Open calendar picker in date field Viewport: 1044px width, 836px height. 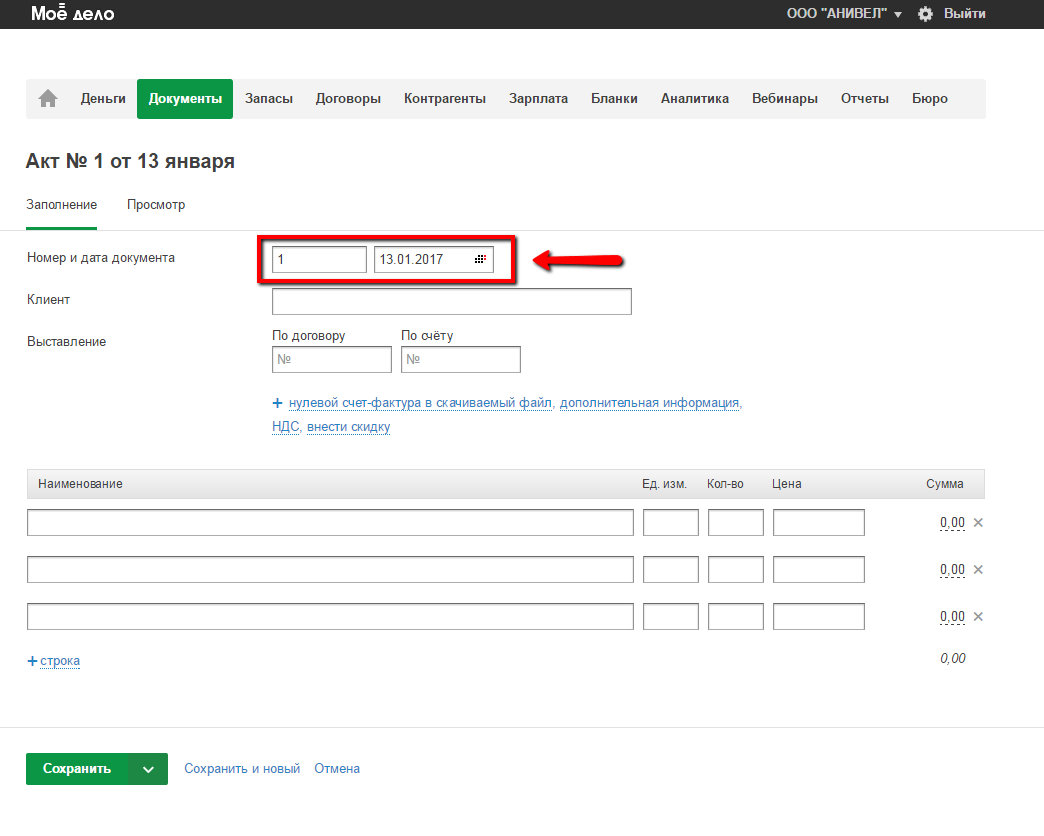(480, 260)
